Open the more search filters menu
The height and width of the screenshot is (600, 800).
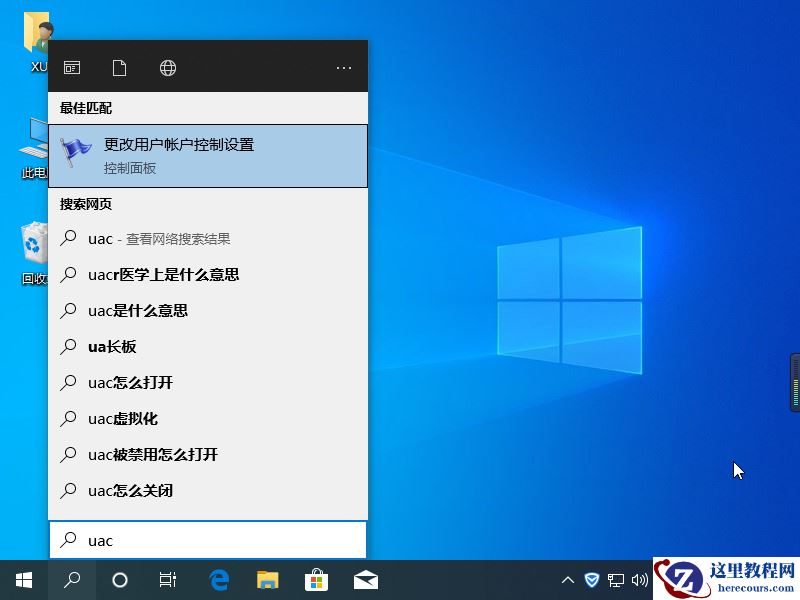344,67
